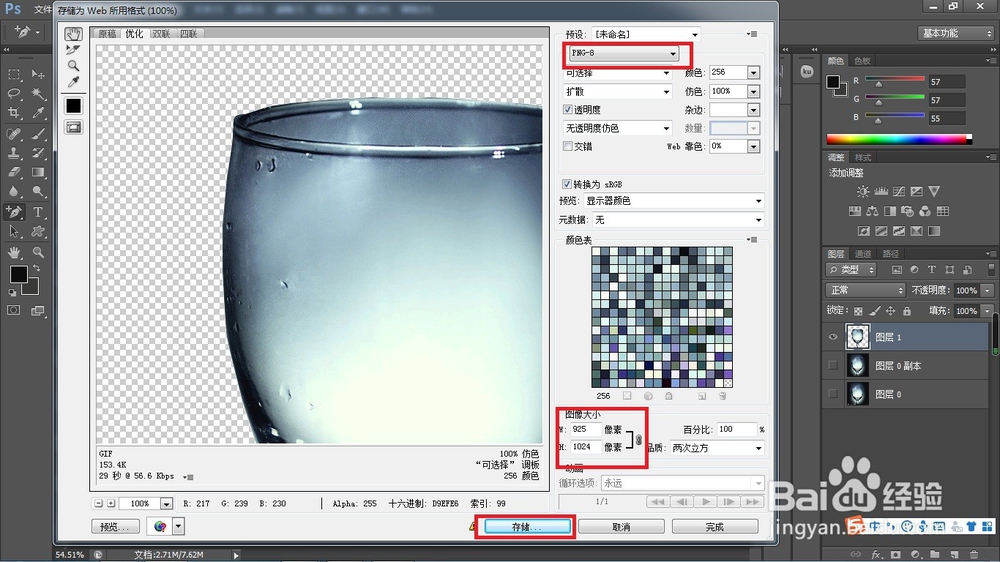Show 图层 0 via its visibility box
The width and height of the screenshot is (1000, 562).
[832, 394]
